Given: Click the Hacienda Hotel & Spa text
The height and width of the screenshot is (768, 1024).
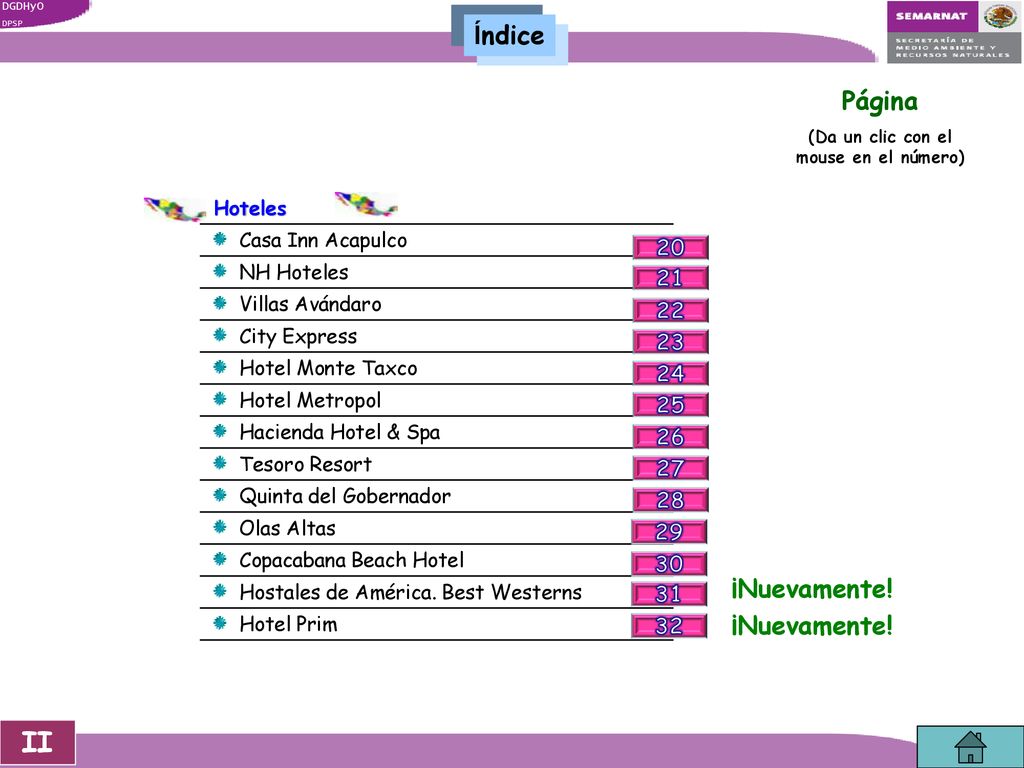Looking at the screenshot, I should [x=340, y=432].
